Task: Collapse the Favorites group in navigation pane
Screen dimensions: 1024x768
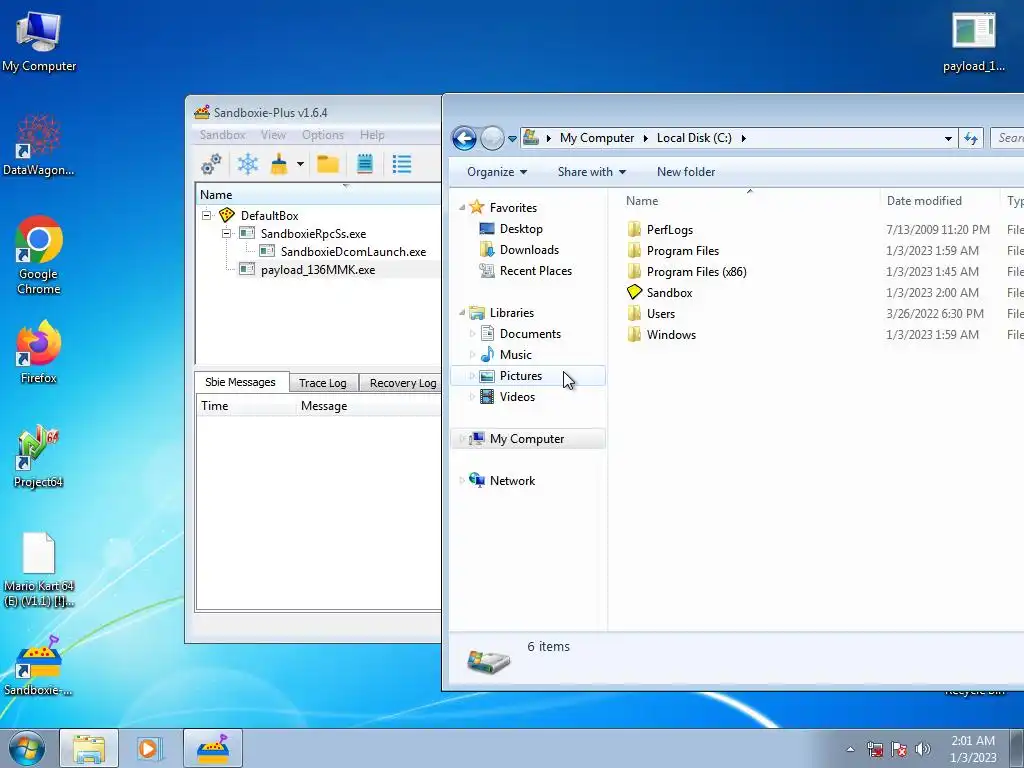Action: [x=462, y=208]
